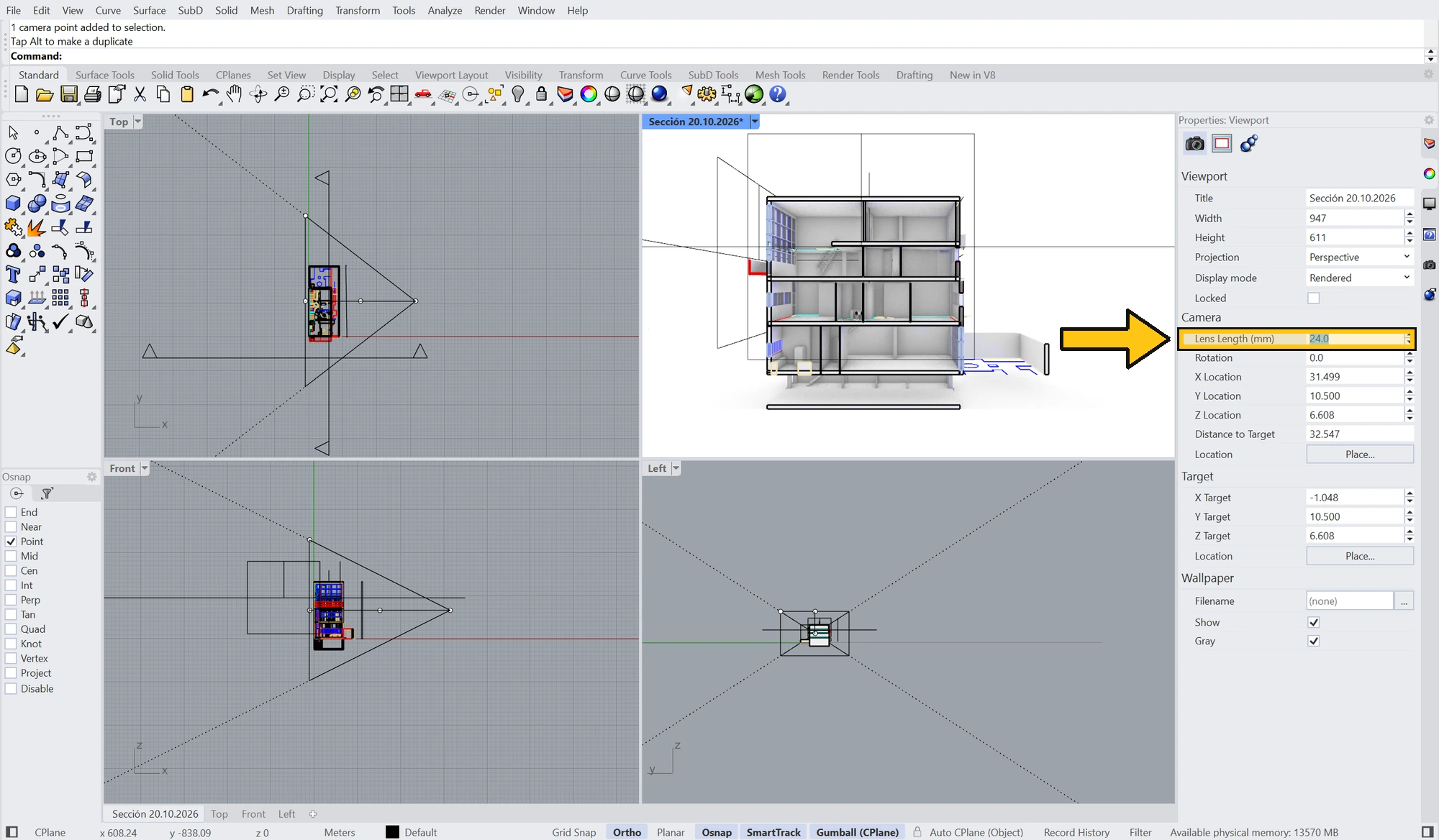1439x840 pixels.
Task: Click the light bulb hide objects icon
Action: tap(518, 94)
